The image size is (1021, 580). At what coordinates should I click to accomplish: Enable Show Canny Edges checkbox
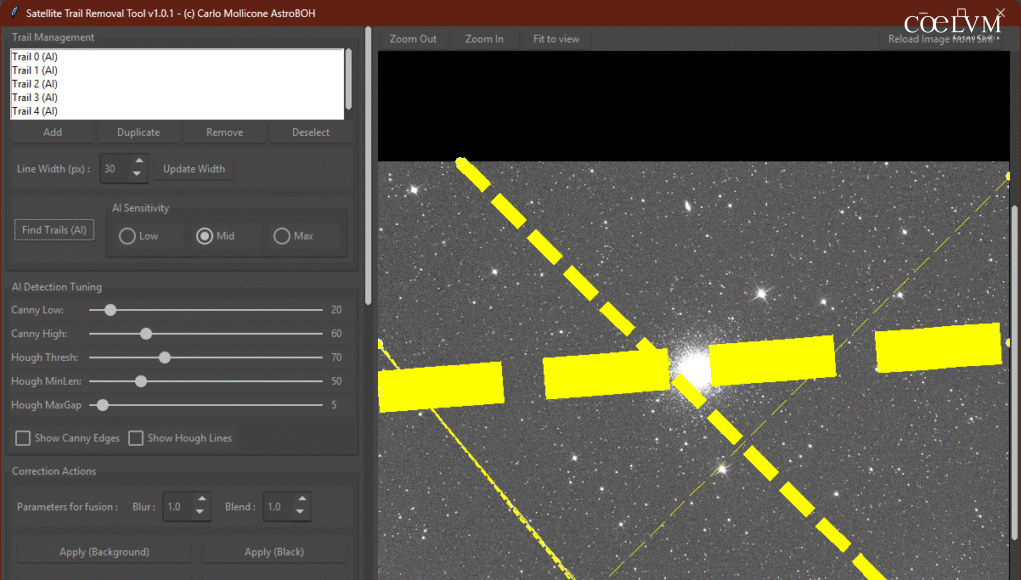tap(23, 438)
